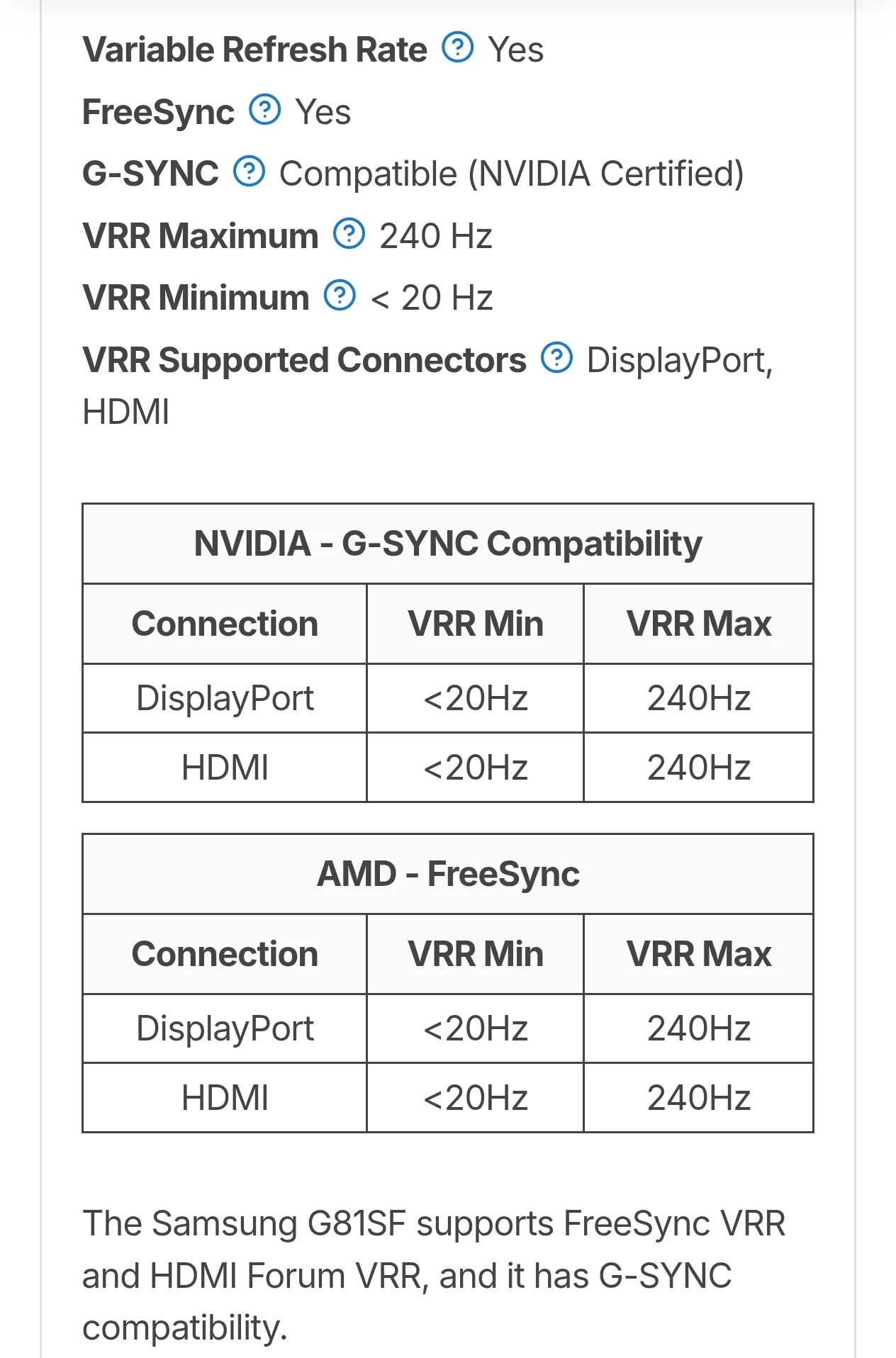Click the Variable Refresh Rate label
This screenshot has width=896, height=1358.
pos(254,50)
